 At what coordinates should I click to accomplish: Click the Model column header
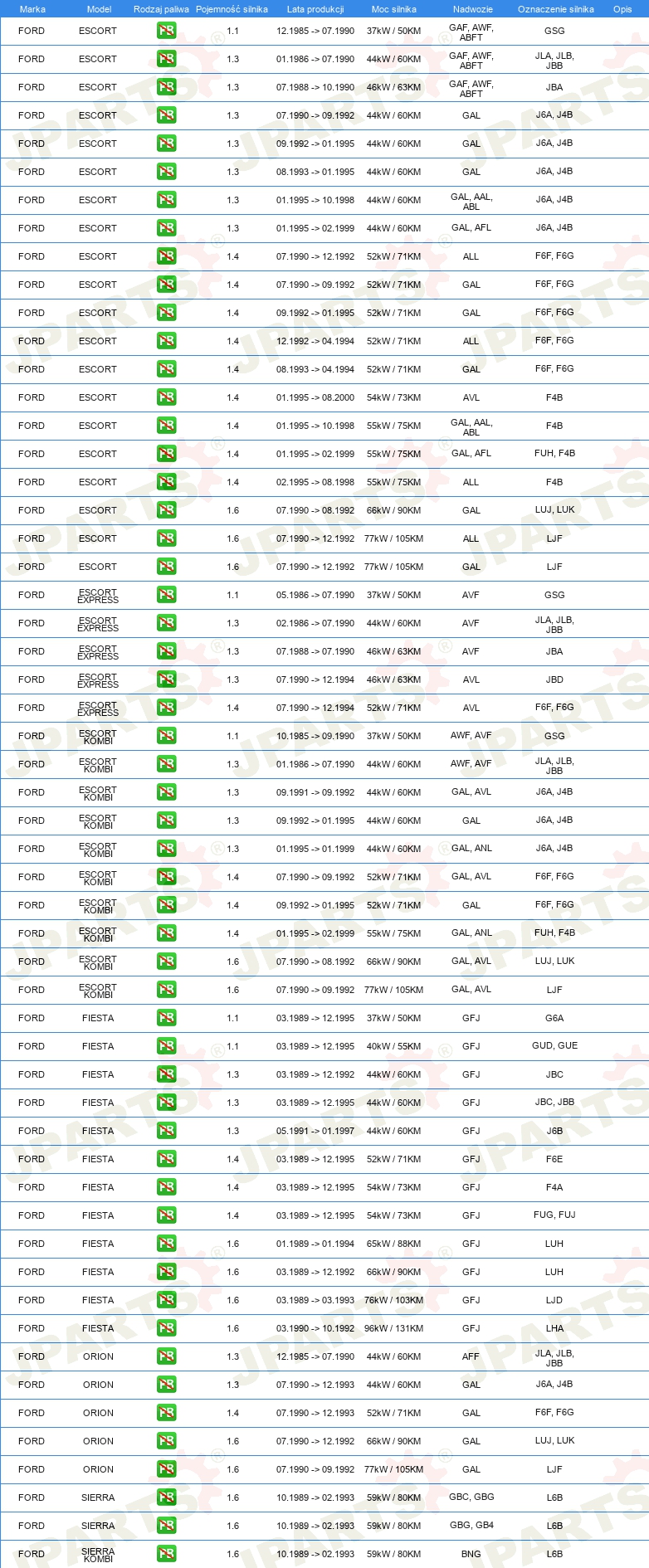pos(99,9)
